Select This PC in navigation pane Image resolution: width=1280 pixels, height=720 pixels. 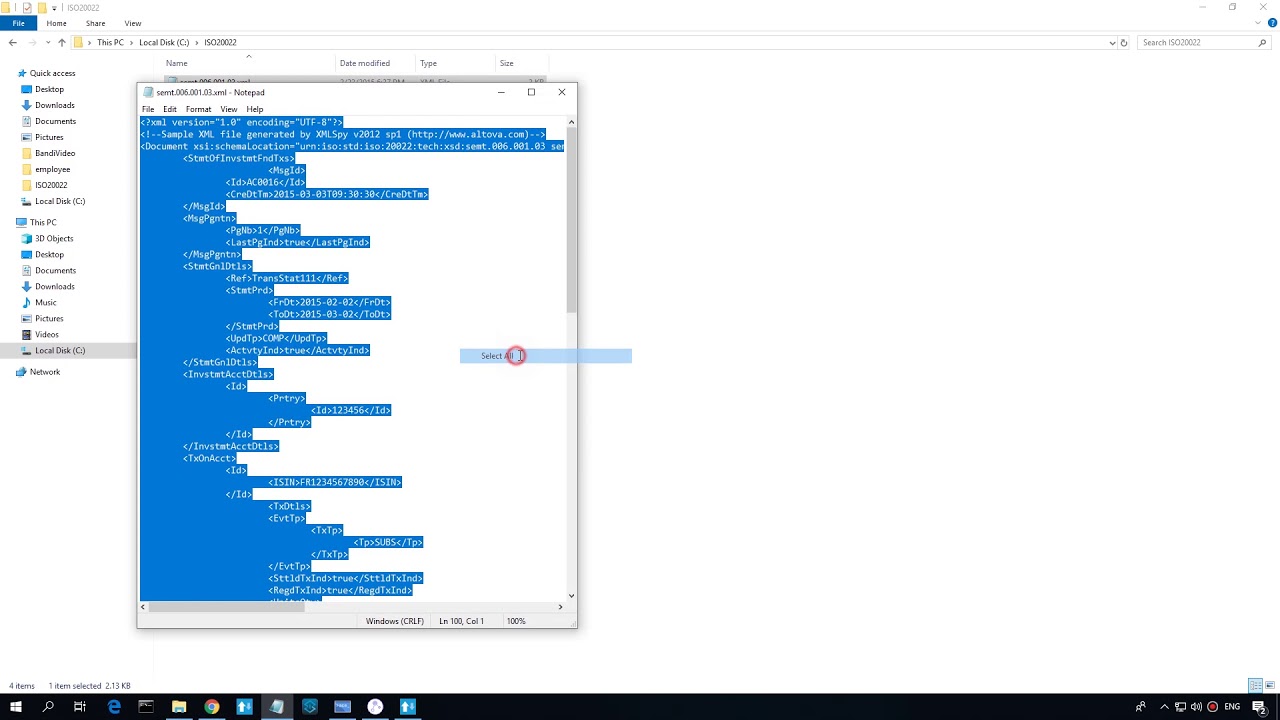[x=43, y=222]
